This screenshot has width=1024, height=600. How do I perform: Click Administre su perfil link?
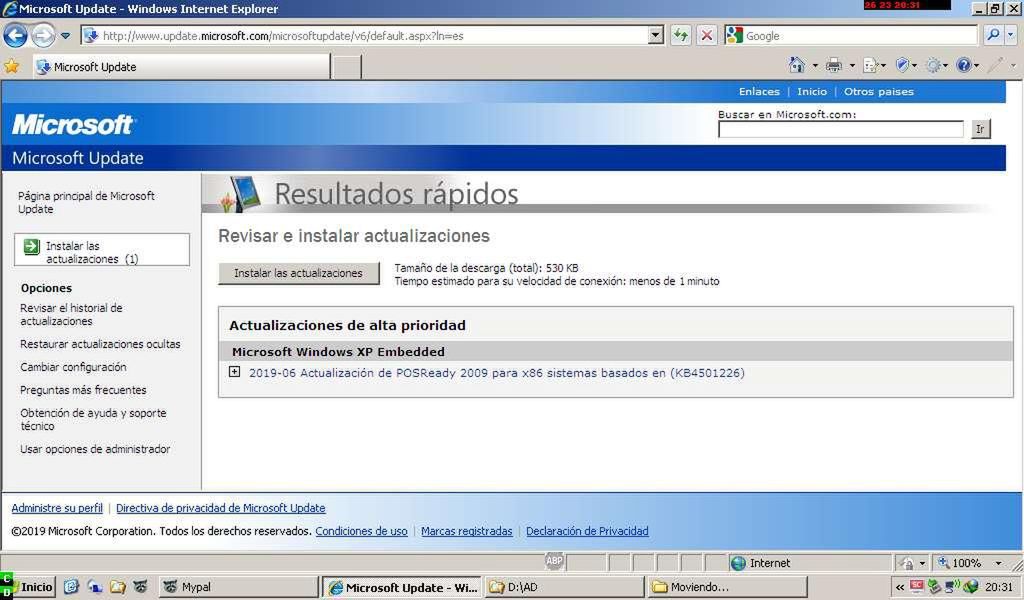[57, 508]
